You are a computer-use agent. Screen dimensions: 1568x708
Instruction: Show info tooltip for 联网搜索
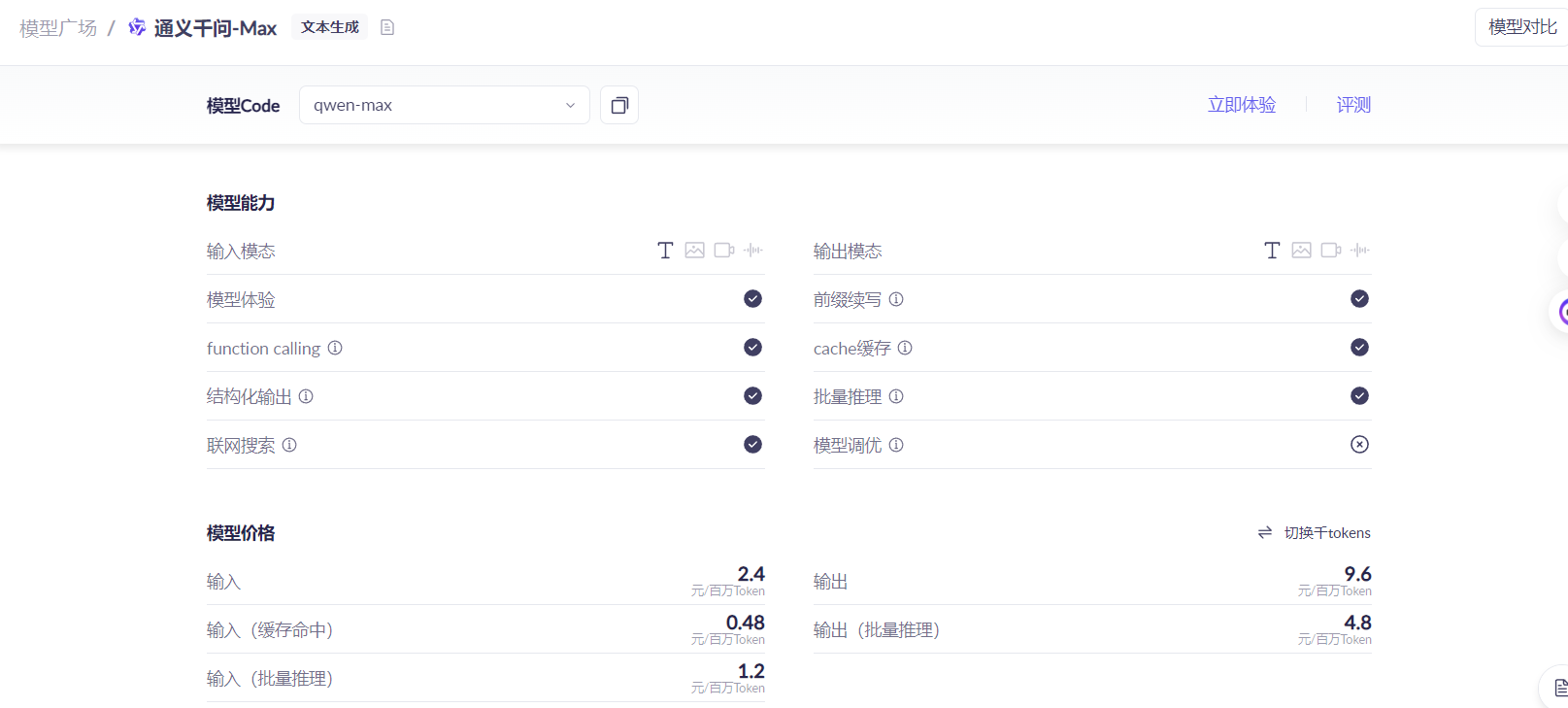(289, 445)
